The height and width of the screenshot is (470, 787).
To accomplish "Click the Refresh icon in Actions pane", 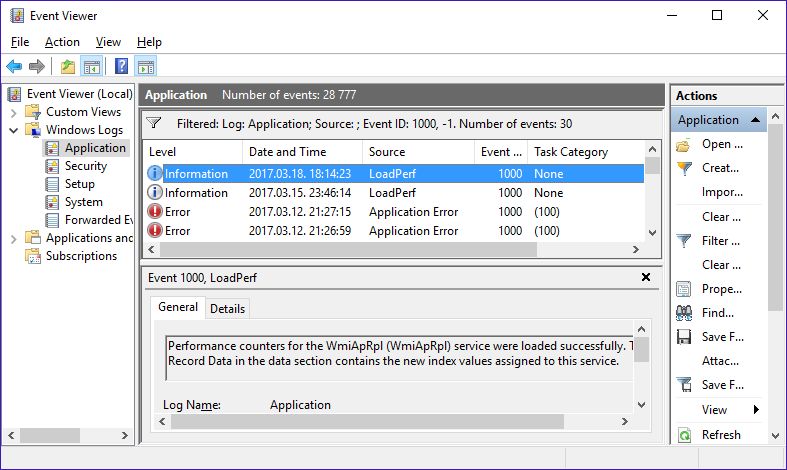I will 684,435.
